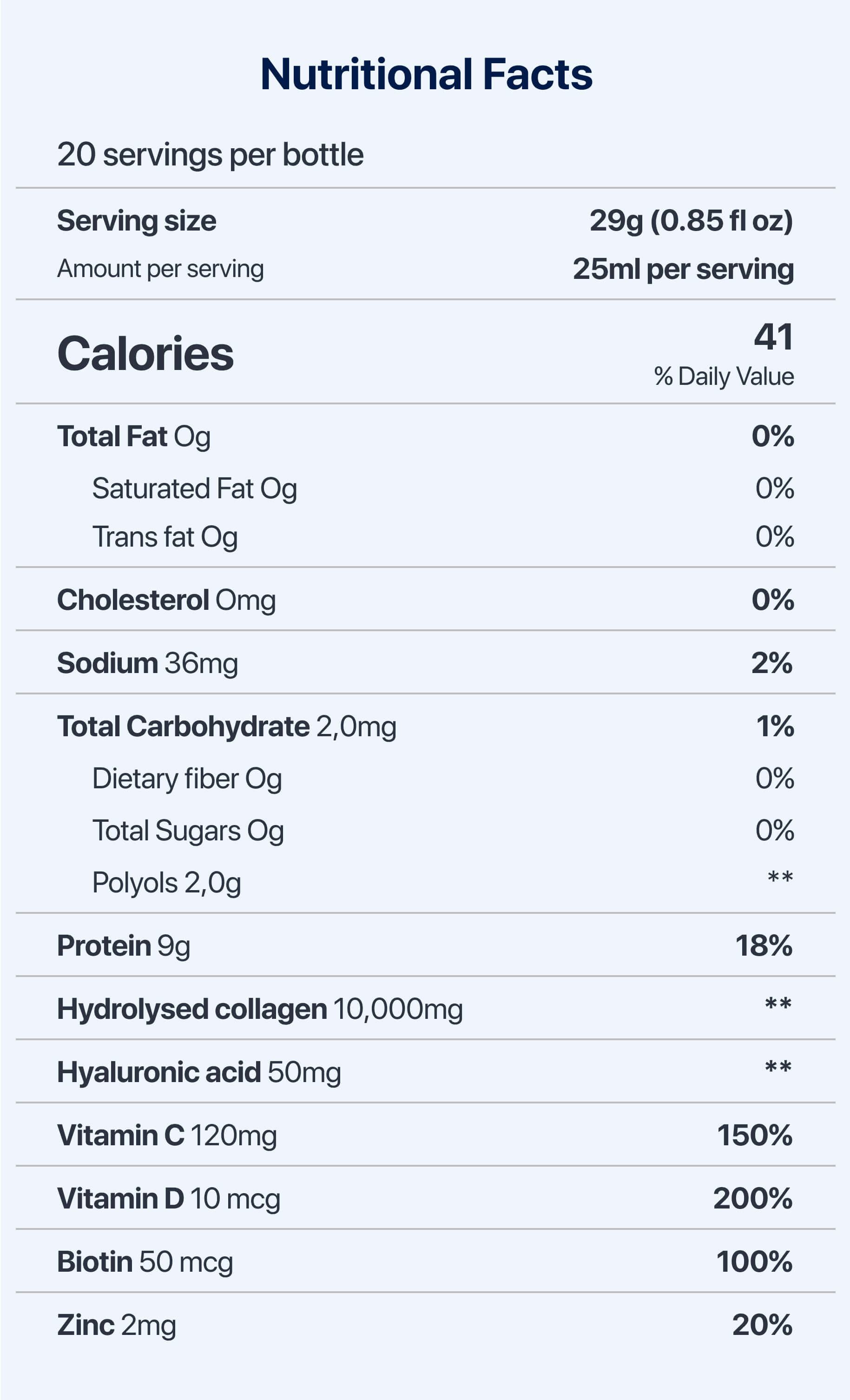
Task: Select the Total Carbohydrate row label
Action: tap(227, 726)
